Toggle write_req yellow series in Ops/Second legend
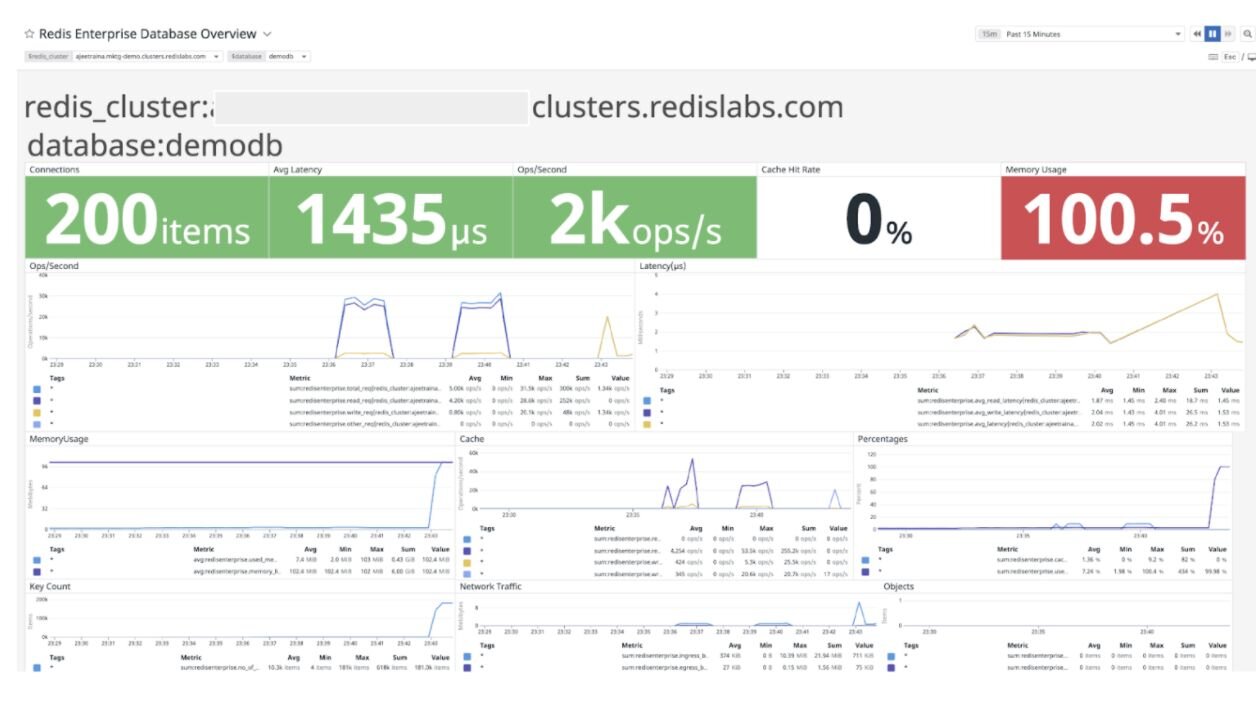This screenshot has width=1260, height=726. (x=37, y=412)
